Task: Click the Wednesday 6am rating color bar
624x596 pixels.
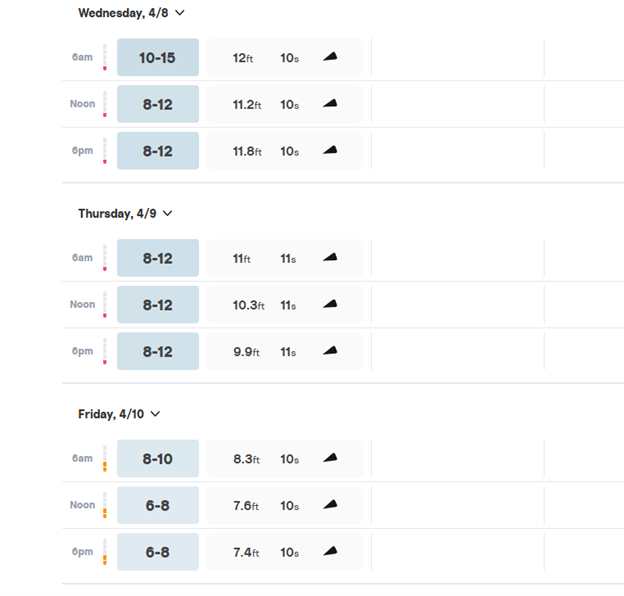Action: point(104,57)
